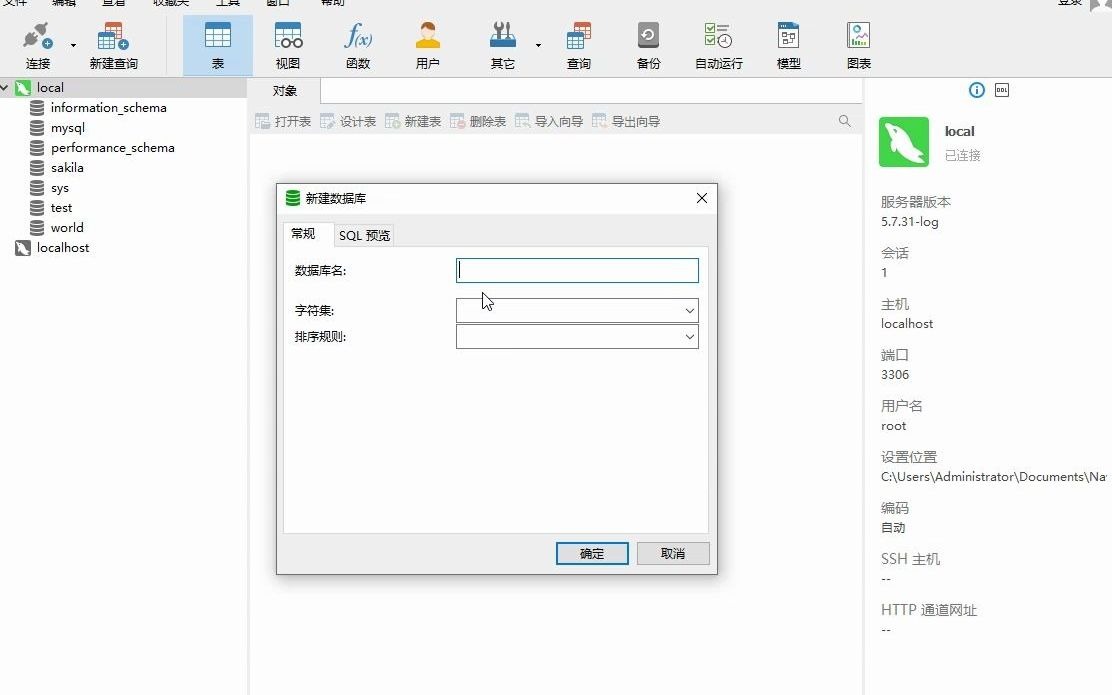The image size is (1112, 695).
Task: Switch to SQL Preview (SQL 预览) tab
Action: pyautogui.click(x=364, y=235)
